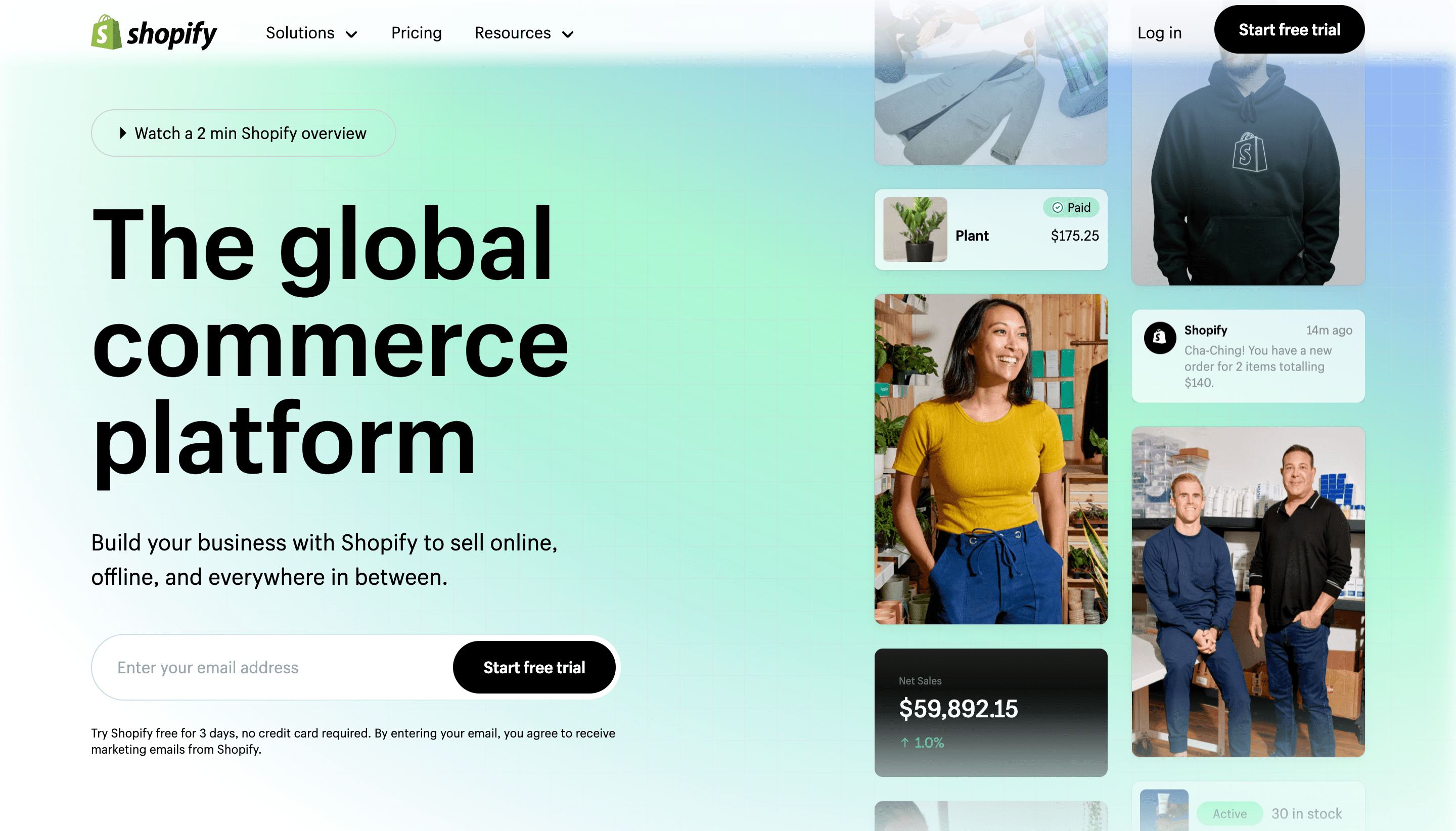Click Start free trial beside email field
1456x831 pixels.
click(534, 667)
